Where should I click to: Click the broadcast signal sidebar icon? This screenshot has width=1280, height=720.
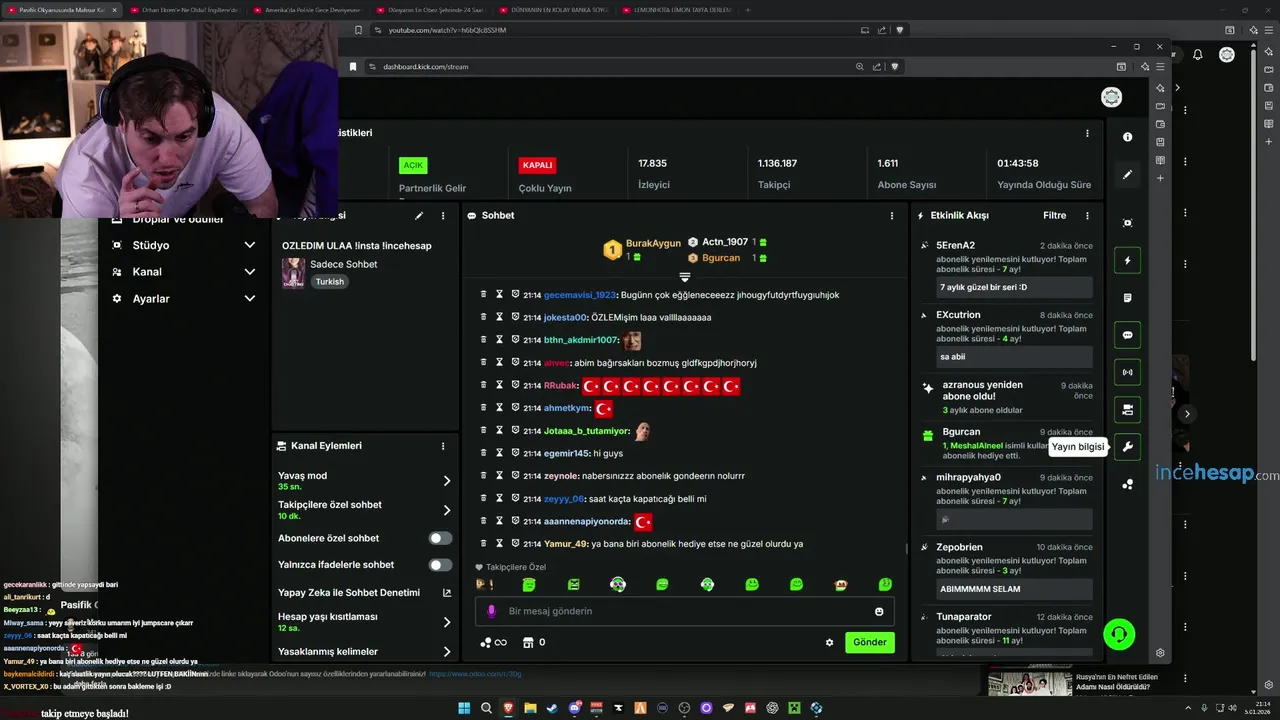coord(1127,372)
